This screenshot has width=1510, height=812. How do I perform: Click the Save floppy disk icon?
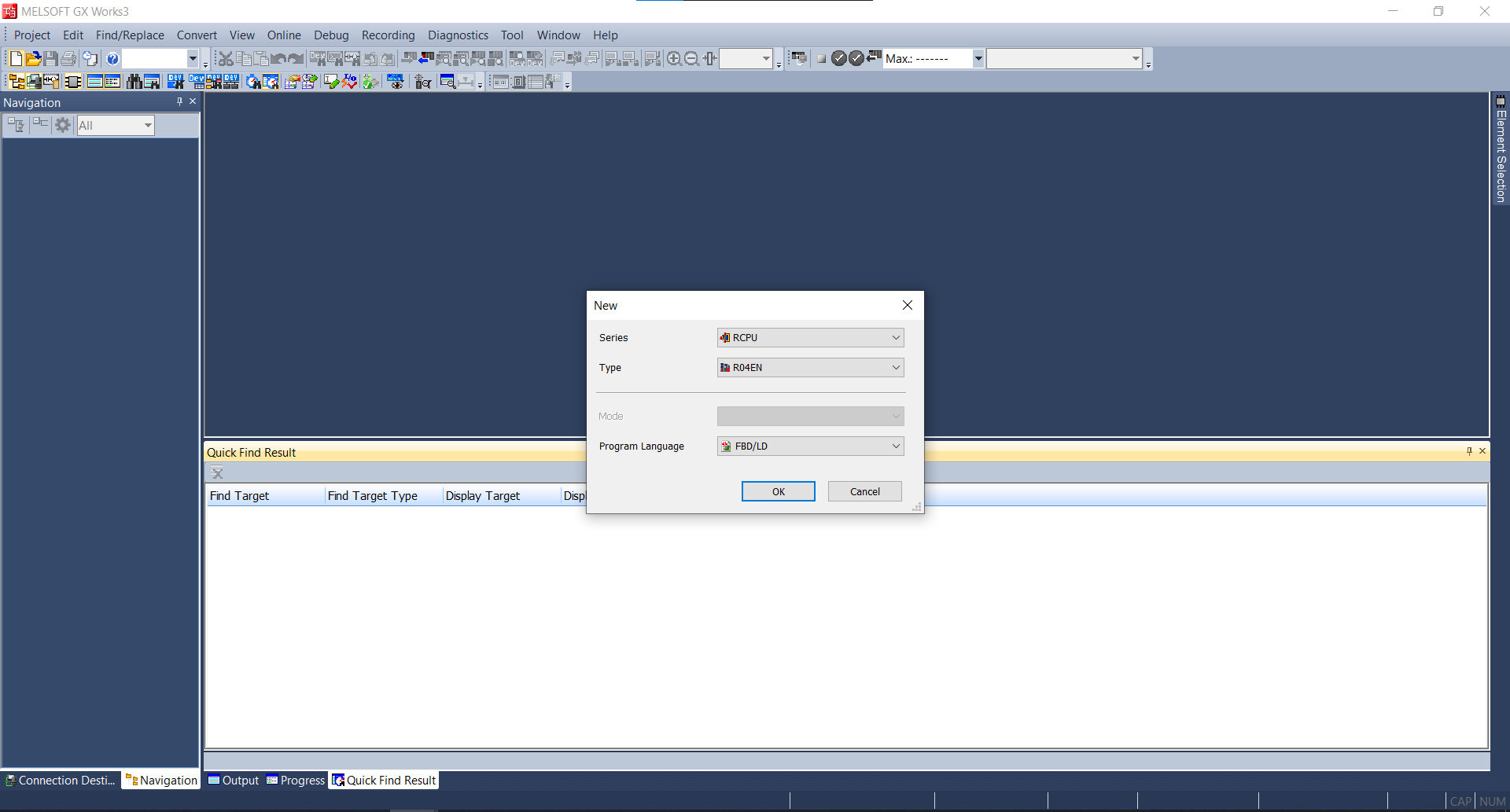point(51,58)
